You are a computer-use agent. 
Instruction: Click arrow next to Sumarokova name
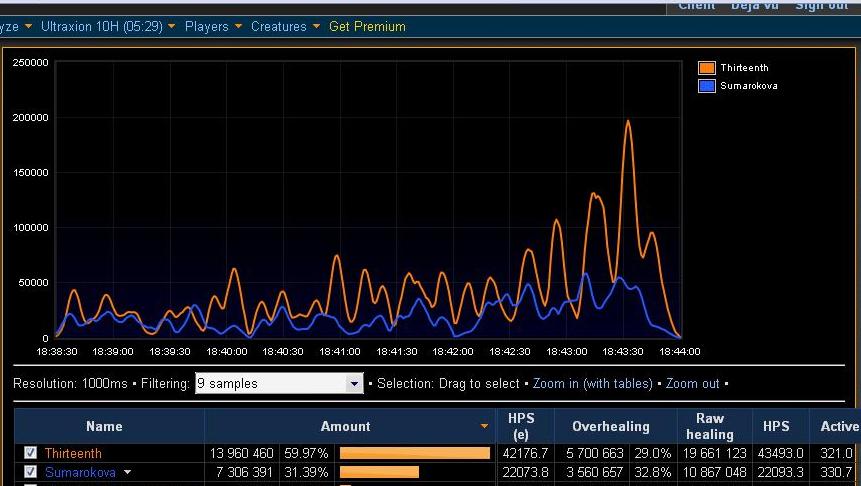click(127, 472)
